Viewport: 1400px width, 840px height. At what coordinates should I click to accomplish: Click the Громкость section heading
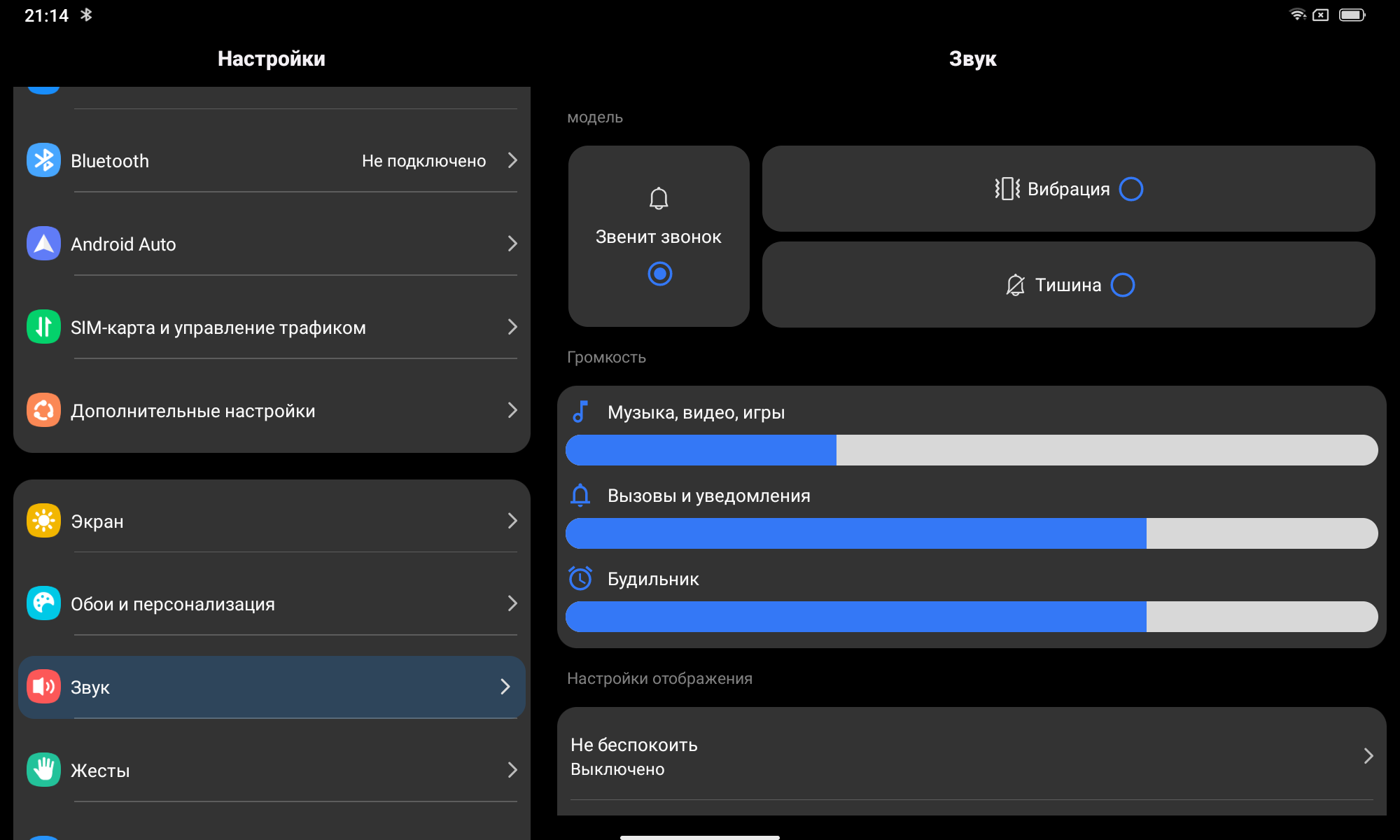click(x=606, y=357)
